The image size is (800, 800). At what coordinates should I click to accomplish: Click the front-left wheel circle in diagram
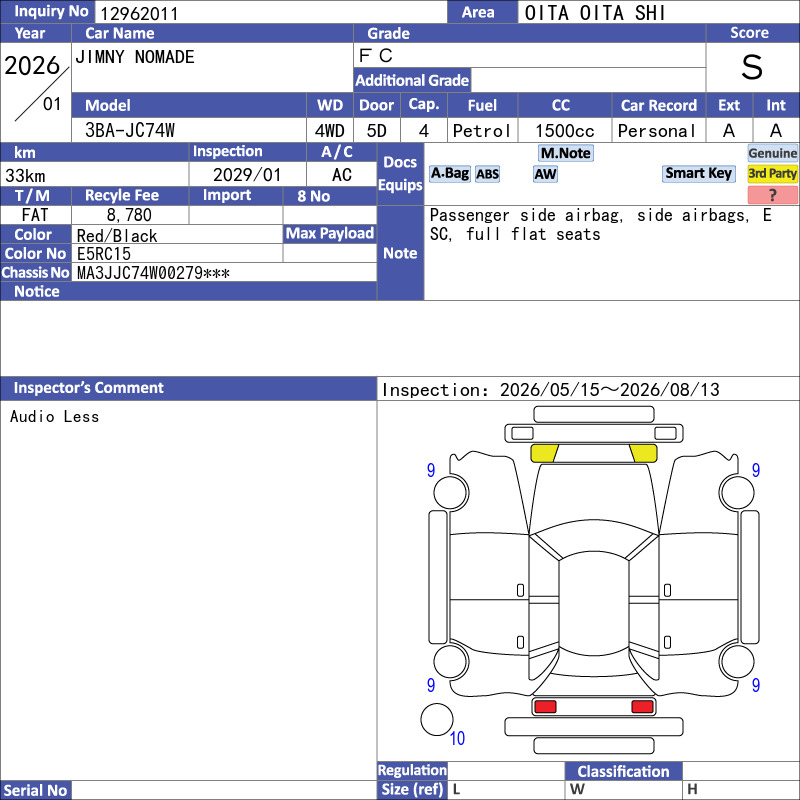click(451, 492)
